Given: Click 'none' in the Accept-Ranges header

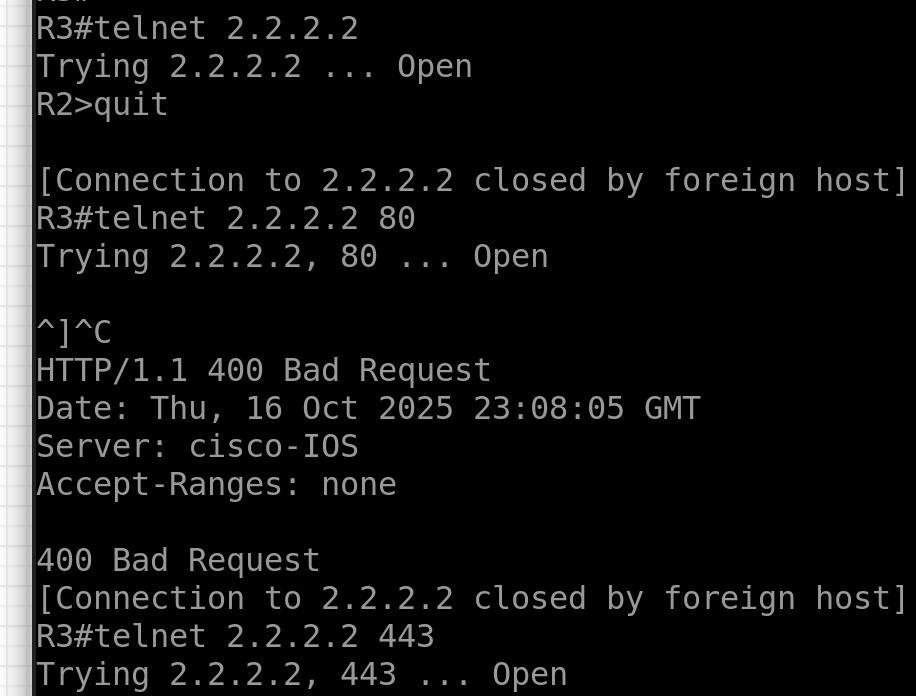Looking at the screenshot, I should (x=359, y=484).
